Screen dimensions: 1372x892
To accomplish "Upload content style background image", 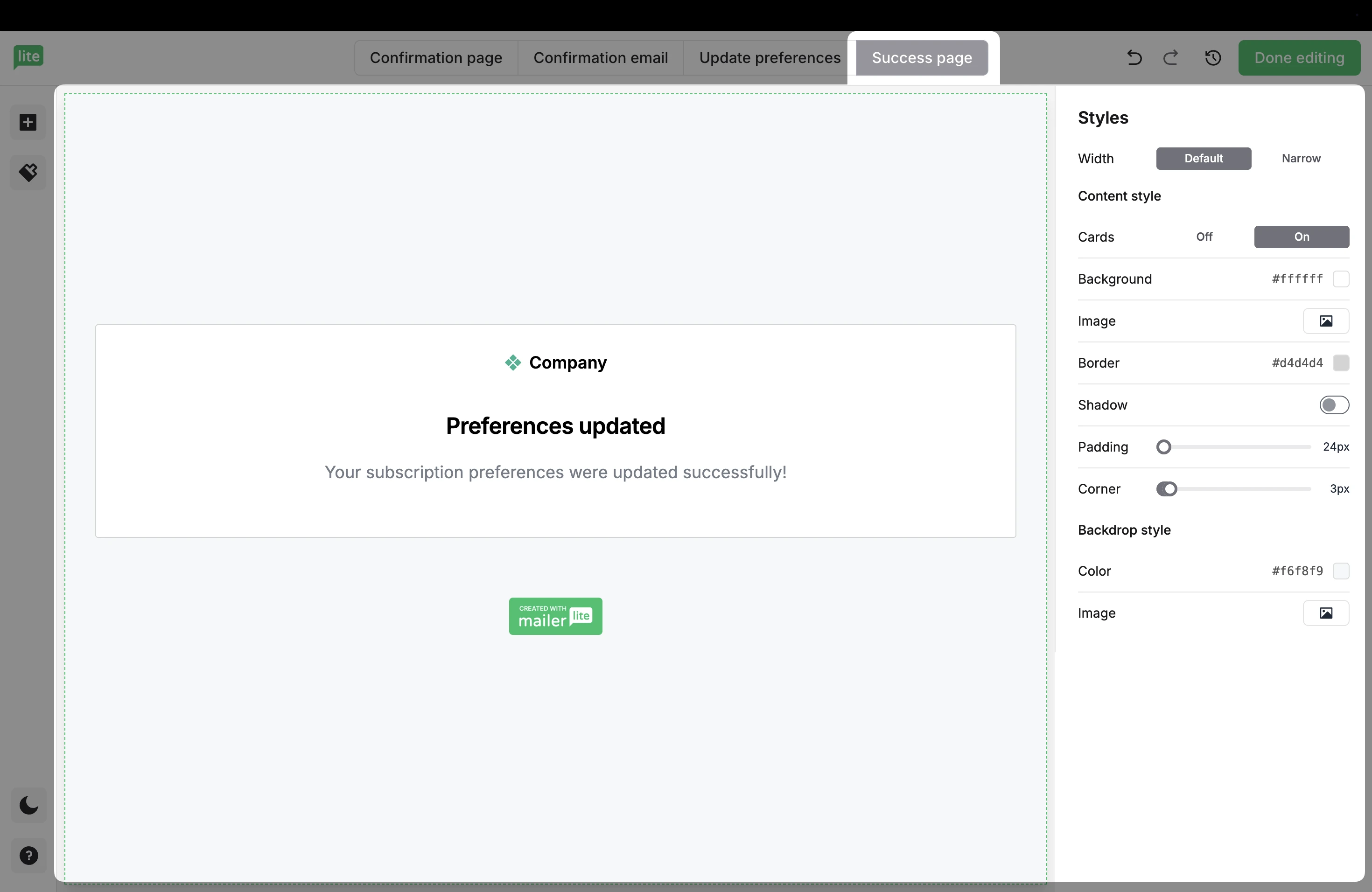I will click(1325, 321).
